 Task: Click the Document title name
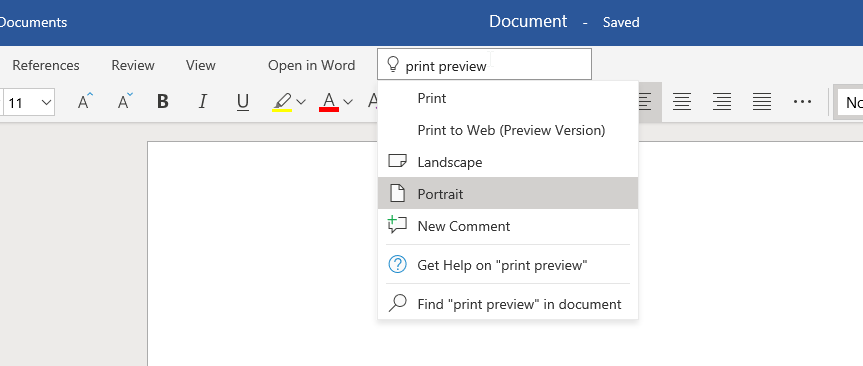[x=528, y=21]
